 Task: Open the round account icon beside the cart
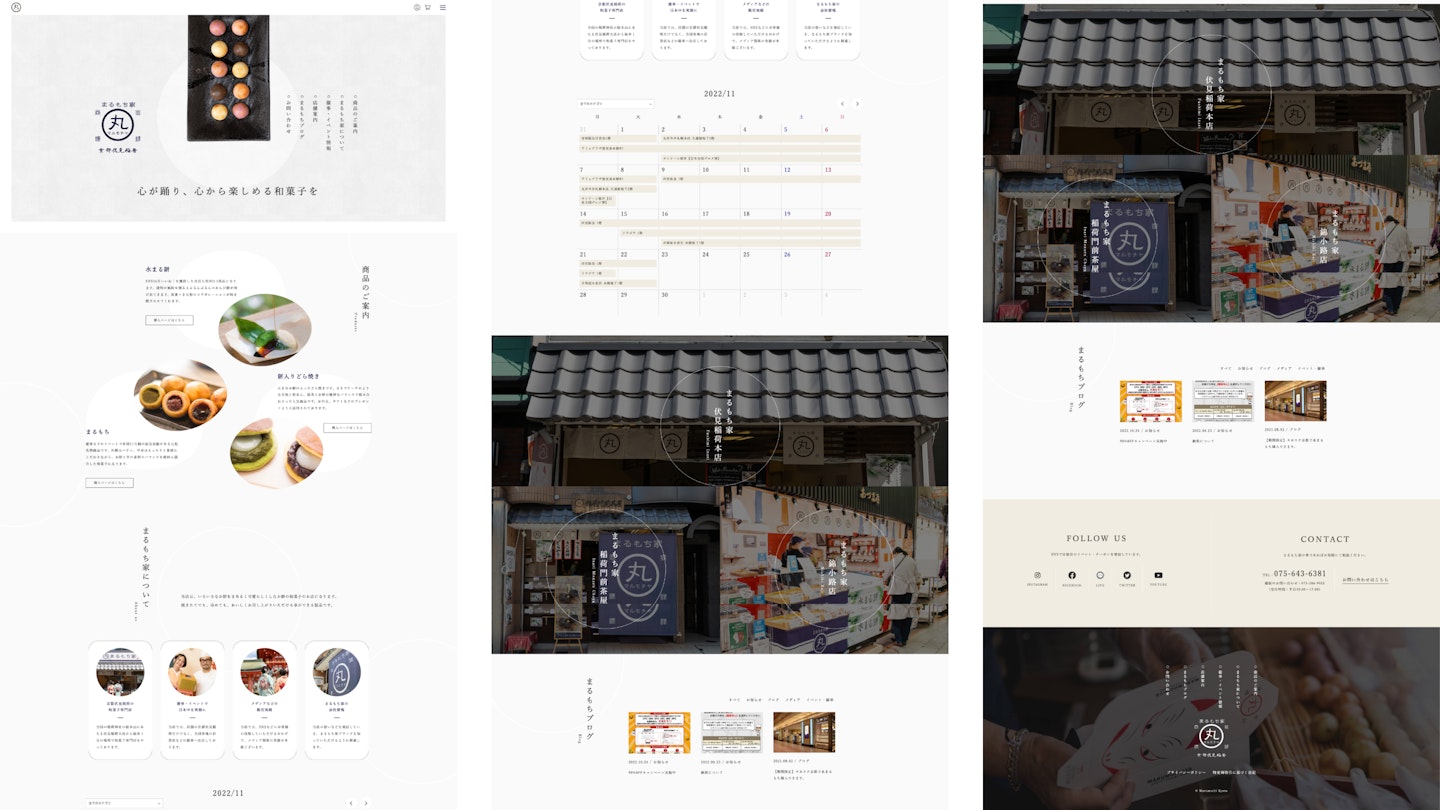[417, 7]
